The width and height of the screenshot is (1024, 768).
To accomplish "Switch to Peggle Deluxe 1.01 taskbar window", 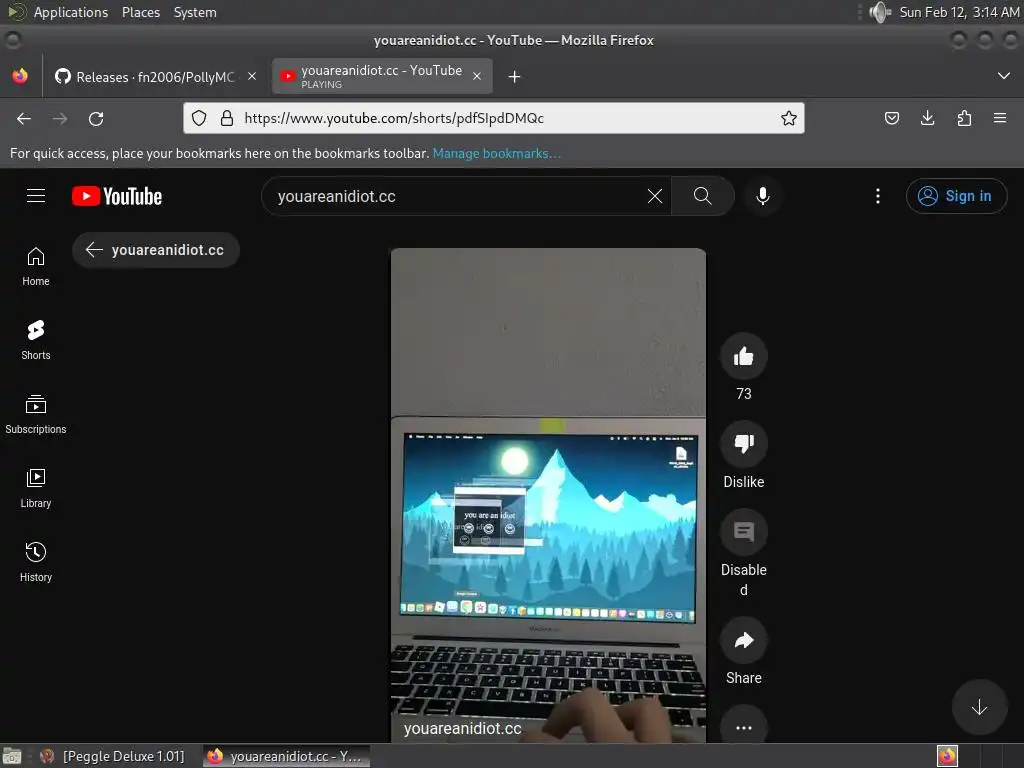I will [112, 756].
